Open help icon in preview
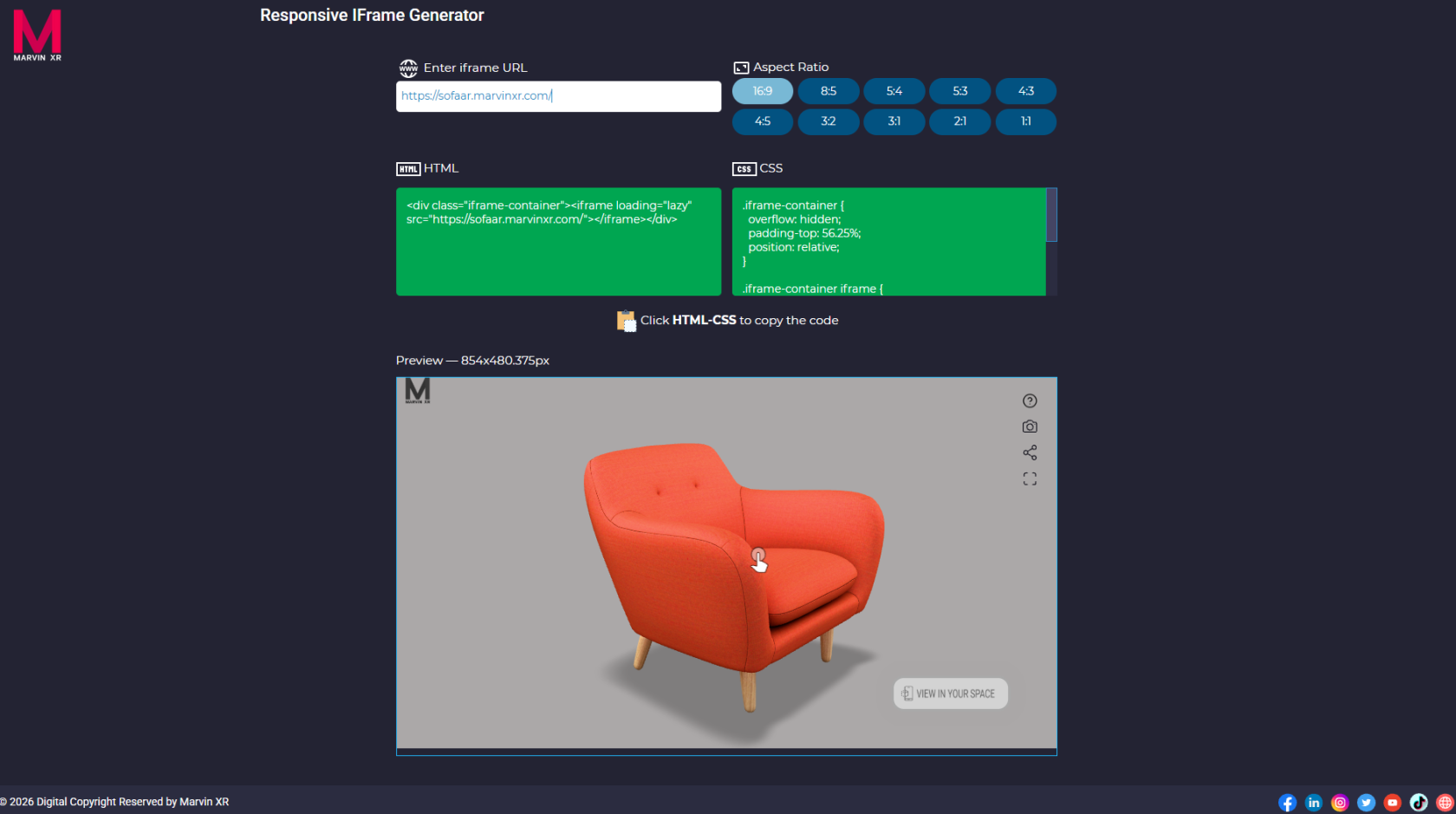The width and height of the screenshot is (1456, 814). pyautogui.click(x=1030, y=400)
